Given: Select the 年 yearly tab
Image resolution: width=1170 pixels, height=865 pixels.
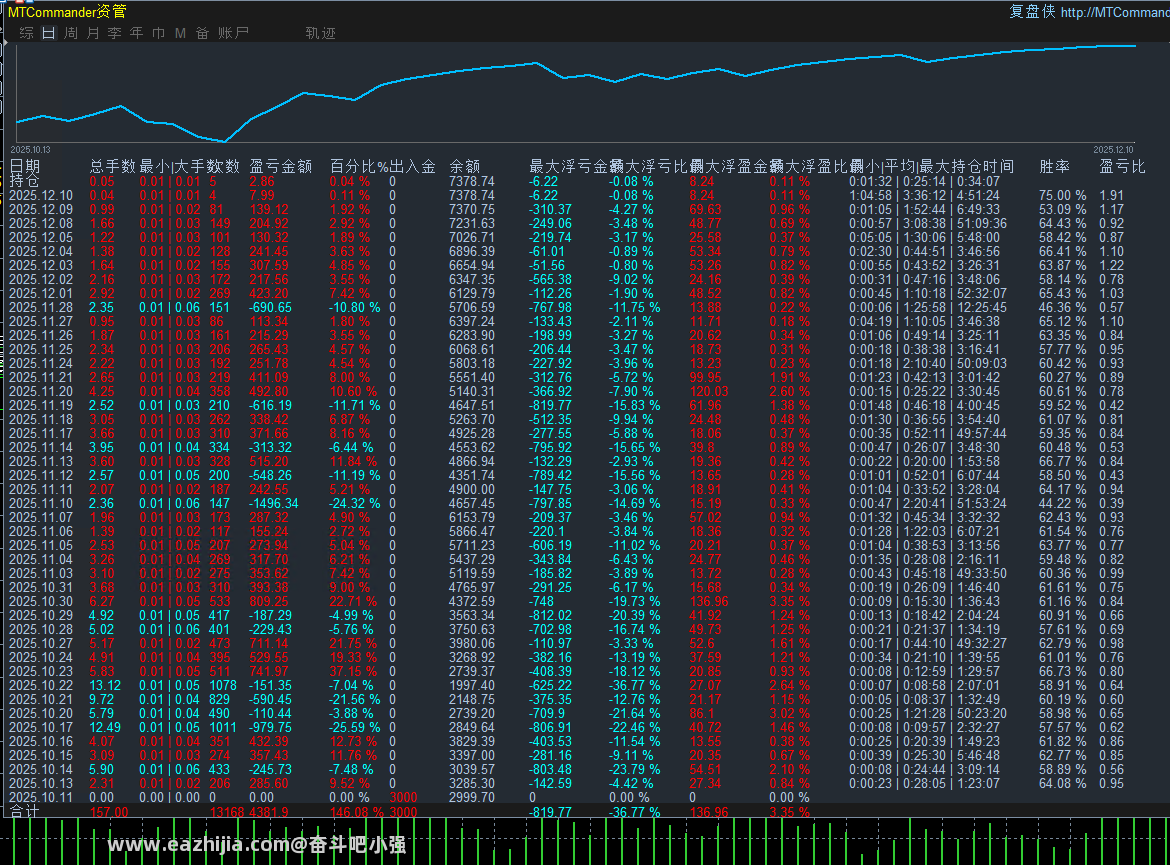Looking at the screenshot, I should [x=137, y=33].
